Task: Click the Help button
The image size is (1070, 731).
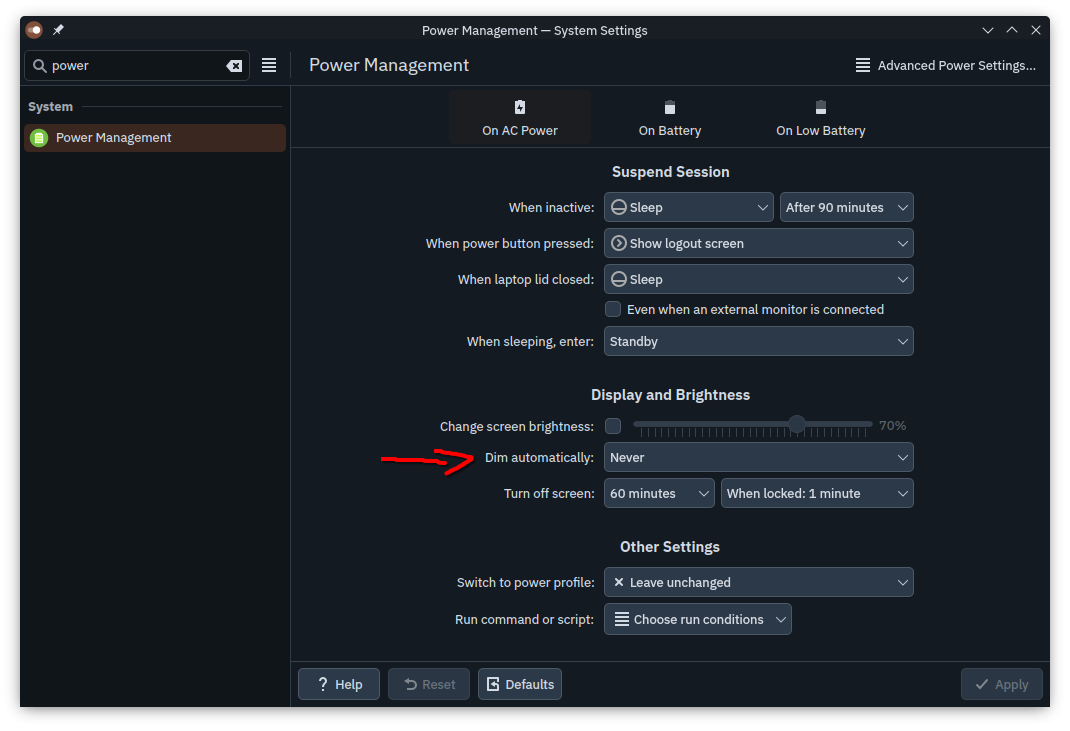Action: tap(339, 684)
